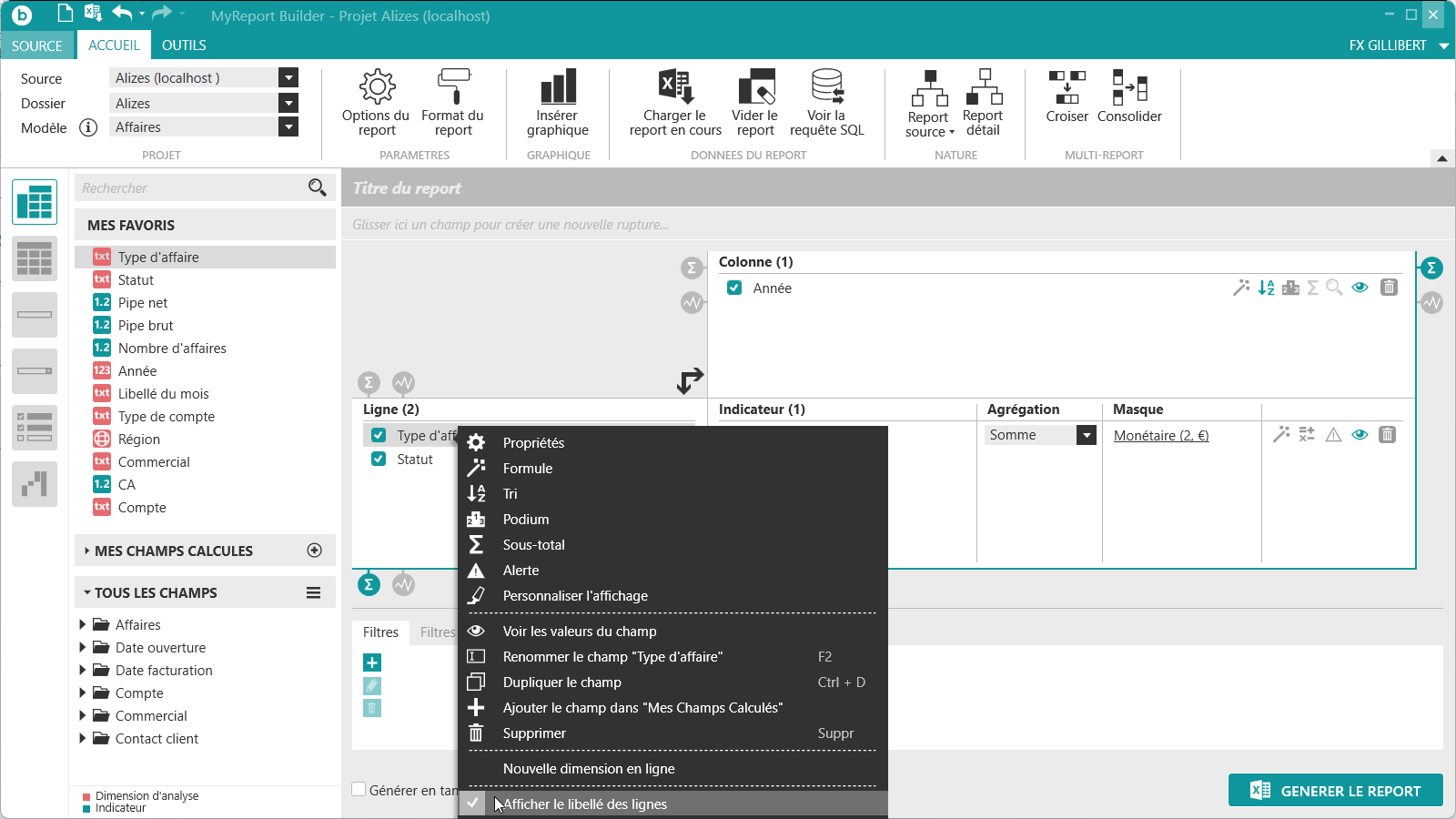Viewport: 1456px width, 819px height.
Task: Add a new filter with plus icon
Action: [x=372, y=662]
